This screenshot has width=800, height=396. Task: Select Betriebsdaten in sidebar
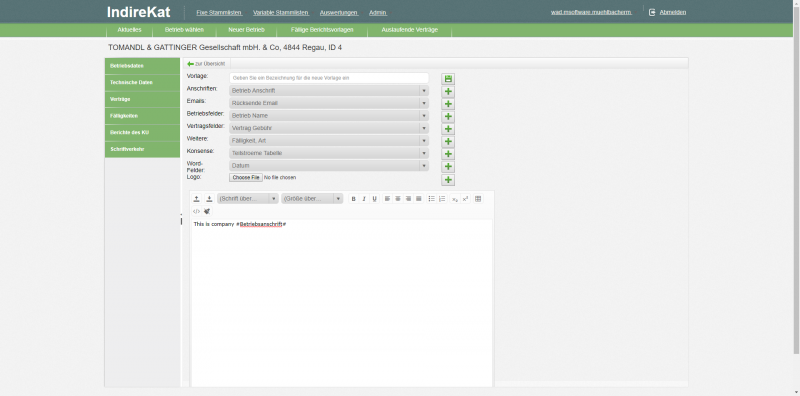(142, 66)
